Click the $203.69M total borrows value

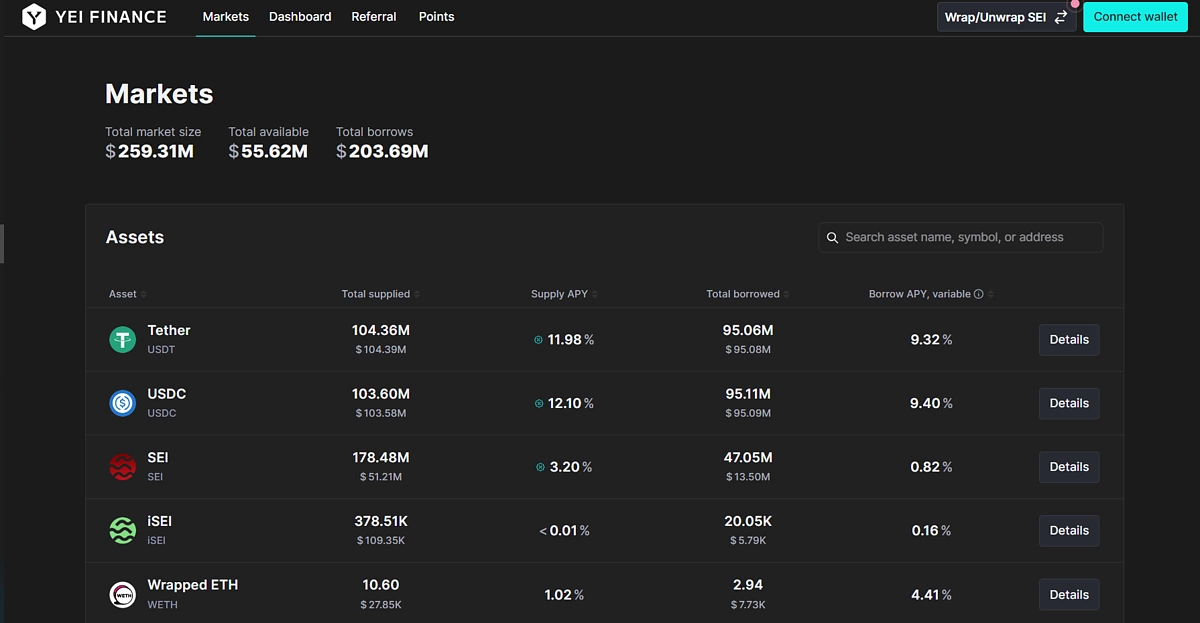pyautogui.click(x=382, y=152)
